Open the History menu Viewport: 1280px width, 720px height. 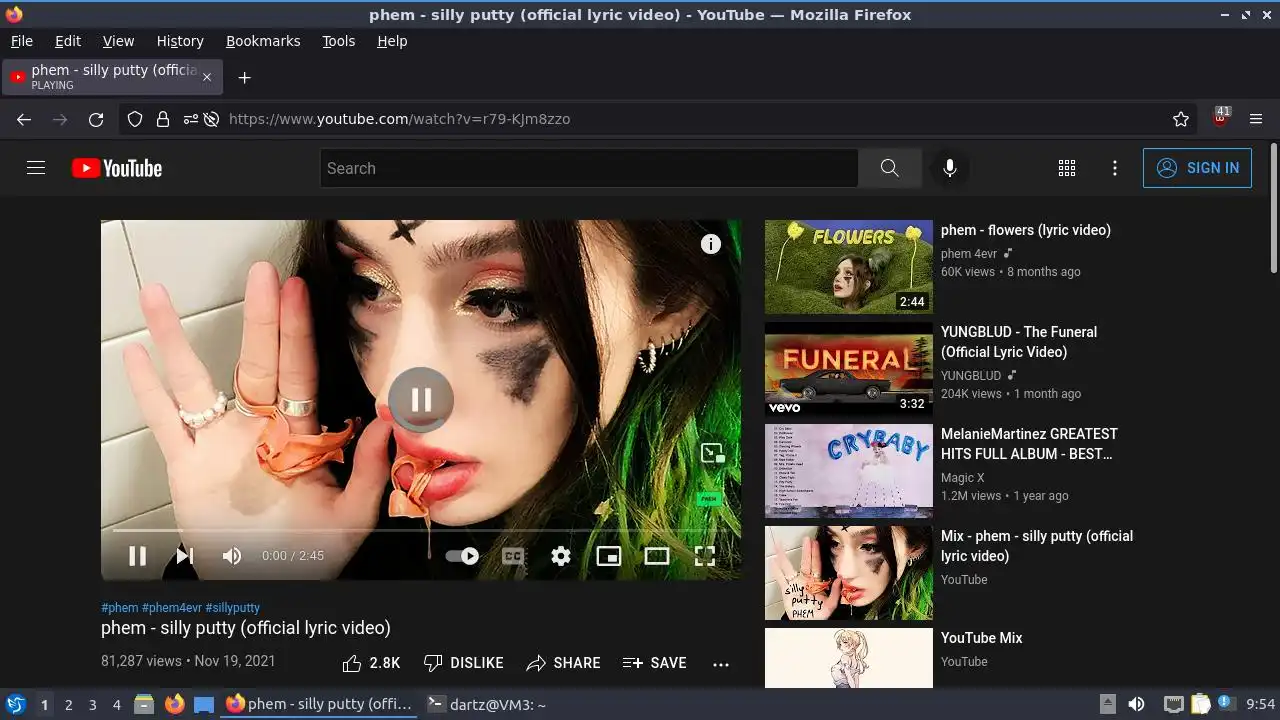point(180,41)
